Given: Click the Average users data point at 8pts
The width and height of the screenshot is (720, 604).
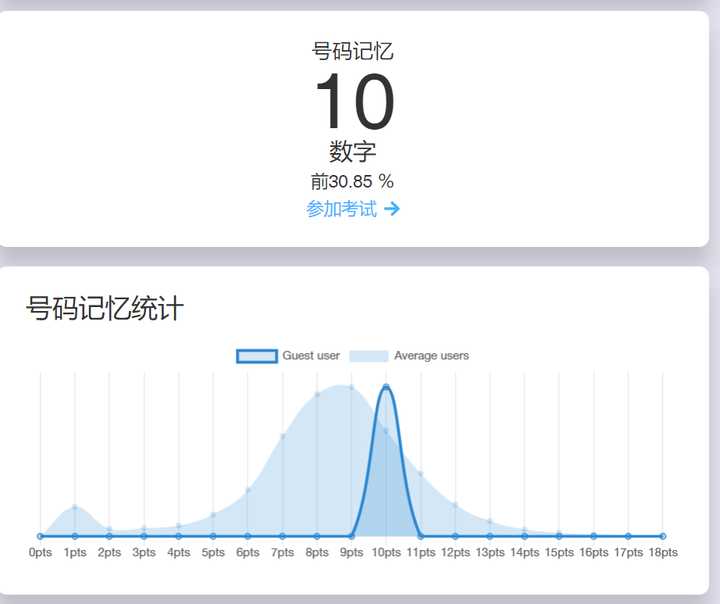Looking at the screenshot, I should pos(317,395).
